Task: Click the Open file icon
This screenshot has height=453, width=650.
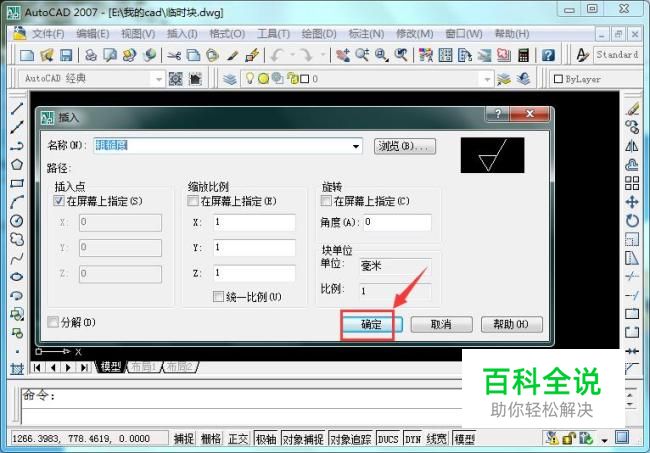Action: click(x=47, y=55)
